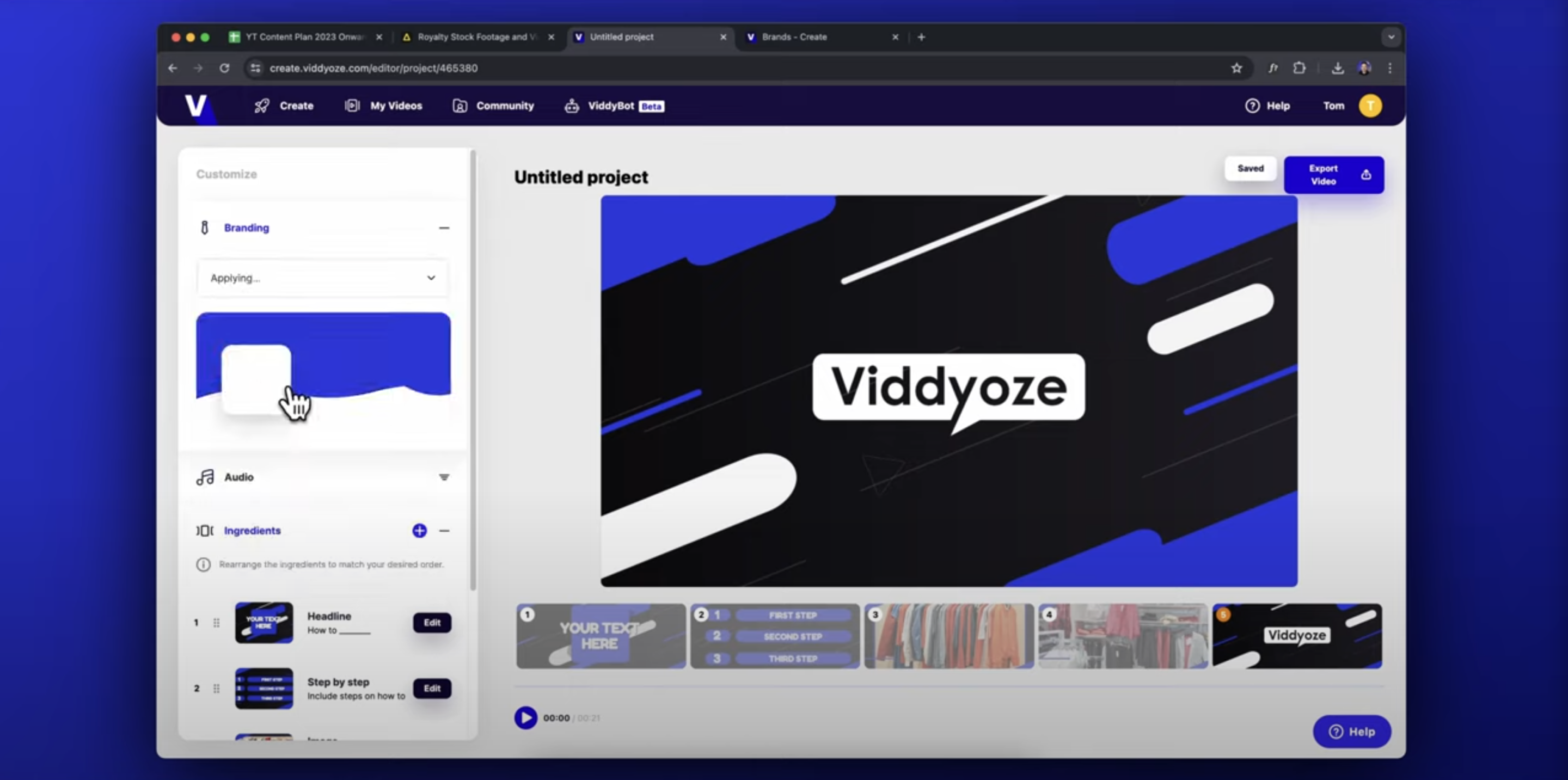Screen dimensions: 1568x780
Task: Select the Step by step ingredient thumbnail
Action: (264, 688)
